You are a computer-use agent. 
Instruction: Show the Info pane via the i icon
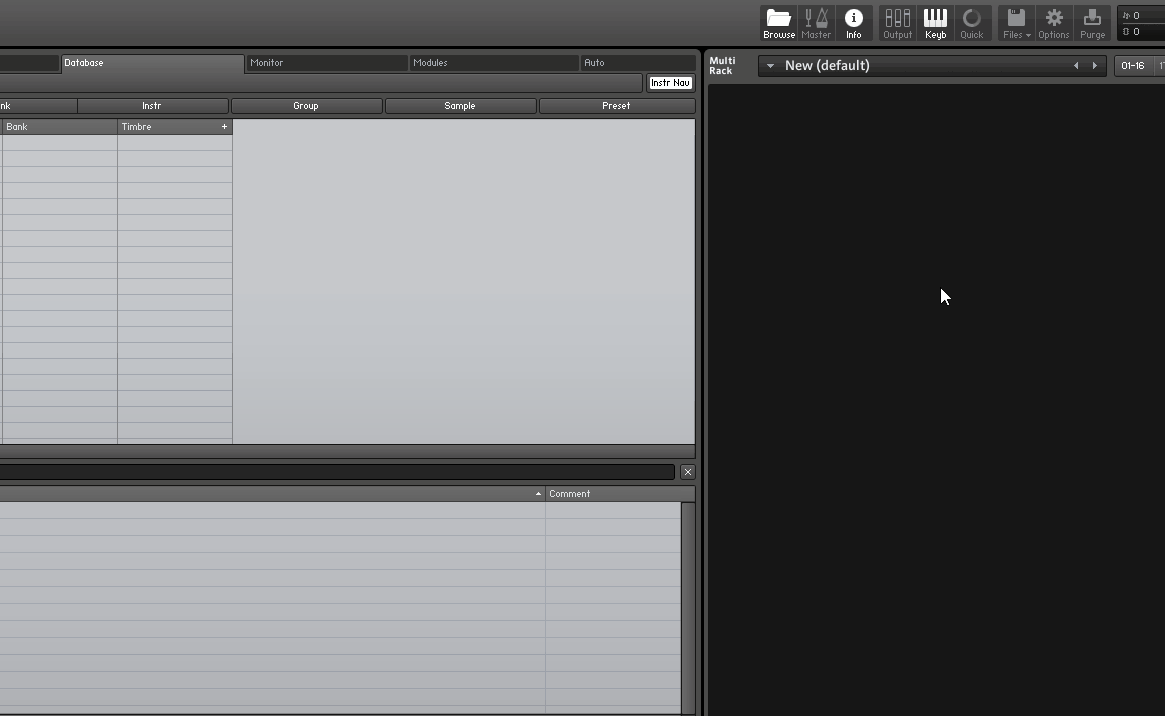[853, 22]
